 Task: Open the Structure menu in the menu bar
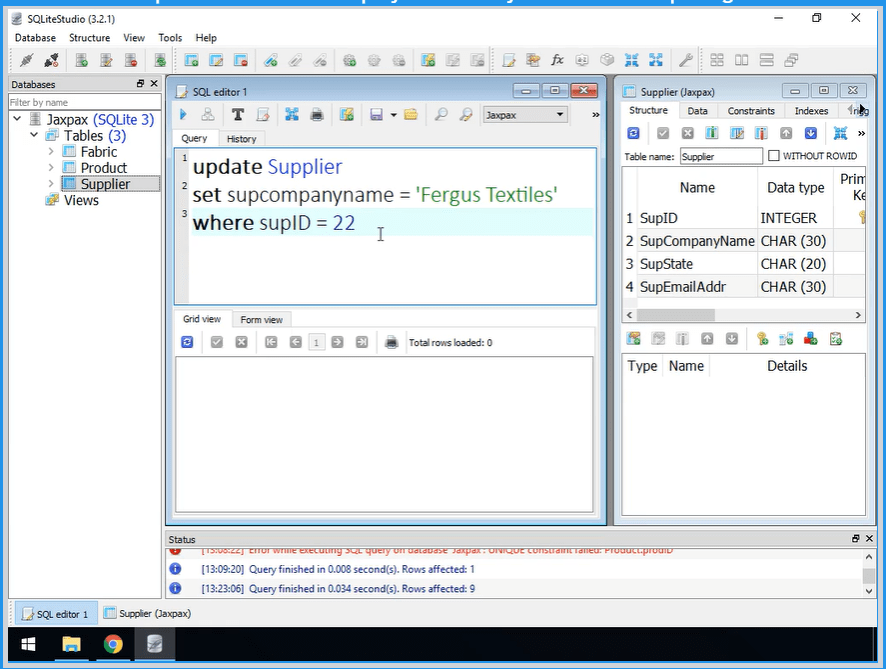[89, 38]
